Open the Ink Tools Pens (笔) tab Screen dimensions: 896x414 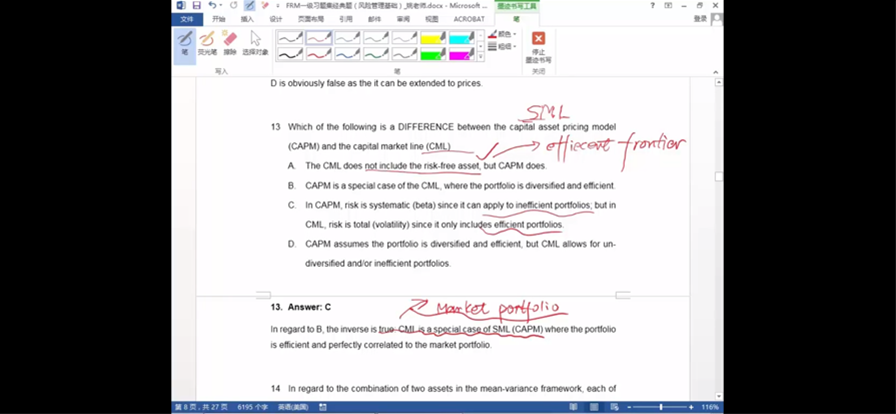pos(517,19)
